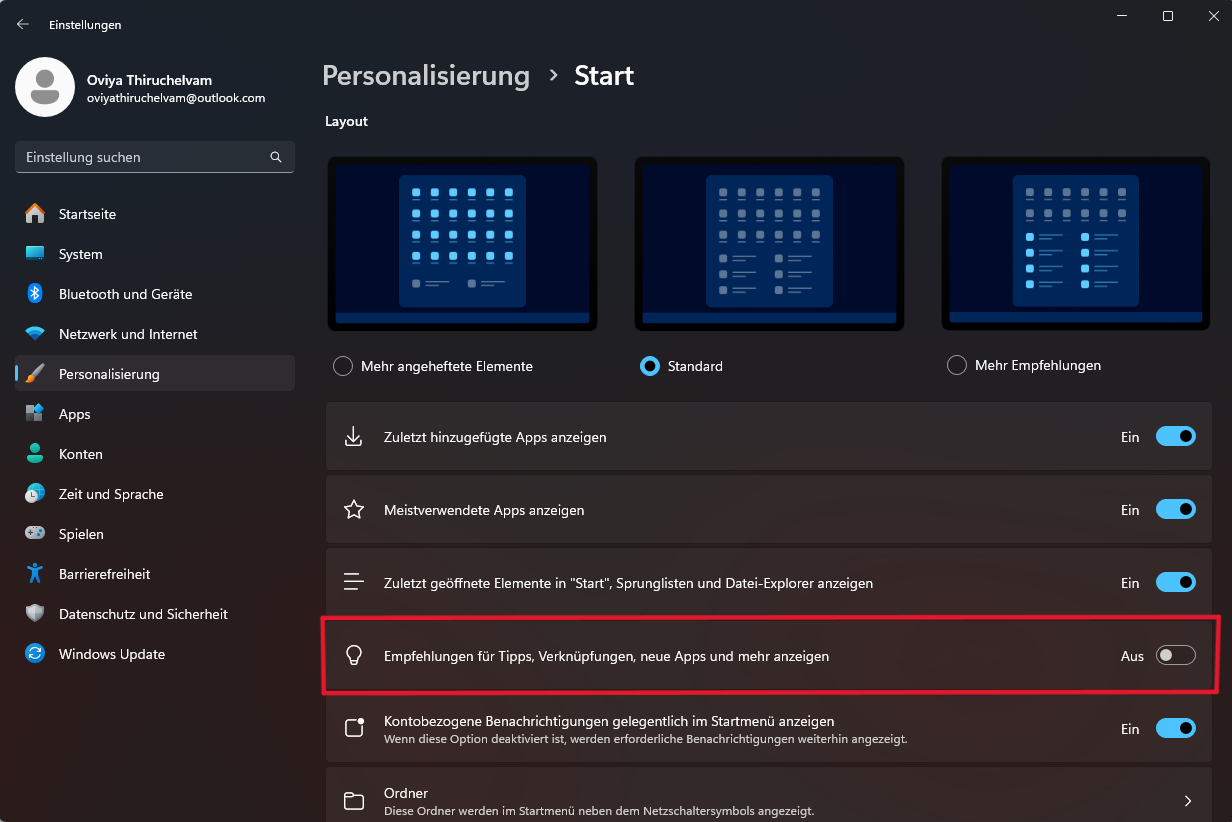Click the Spielen gamepad icon
This screenshot has width=1232, height=822.
tap(35, 534)
